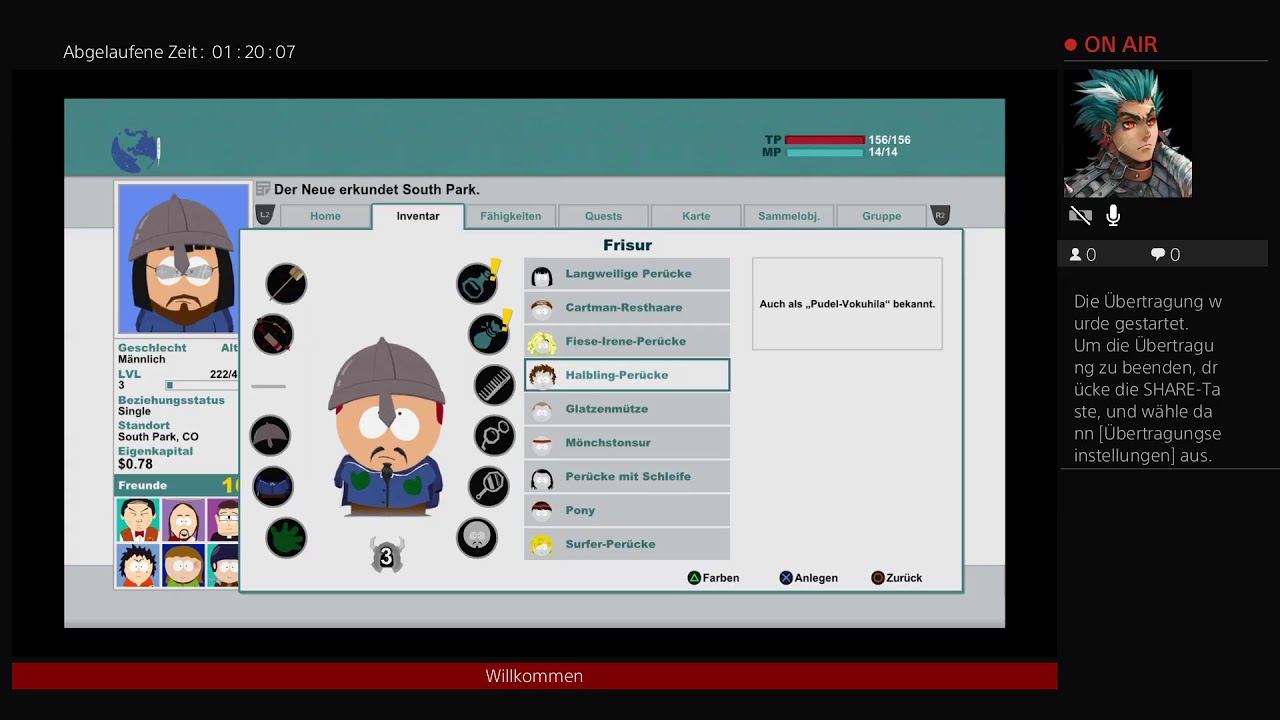Click the Freunde section header
The height and width of the screenshot is (720, 1280).
coord(177,485)
